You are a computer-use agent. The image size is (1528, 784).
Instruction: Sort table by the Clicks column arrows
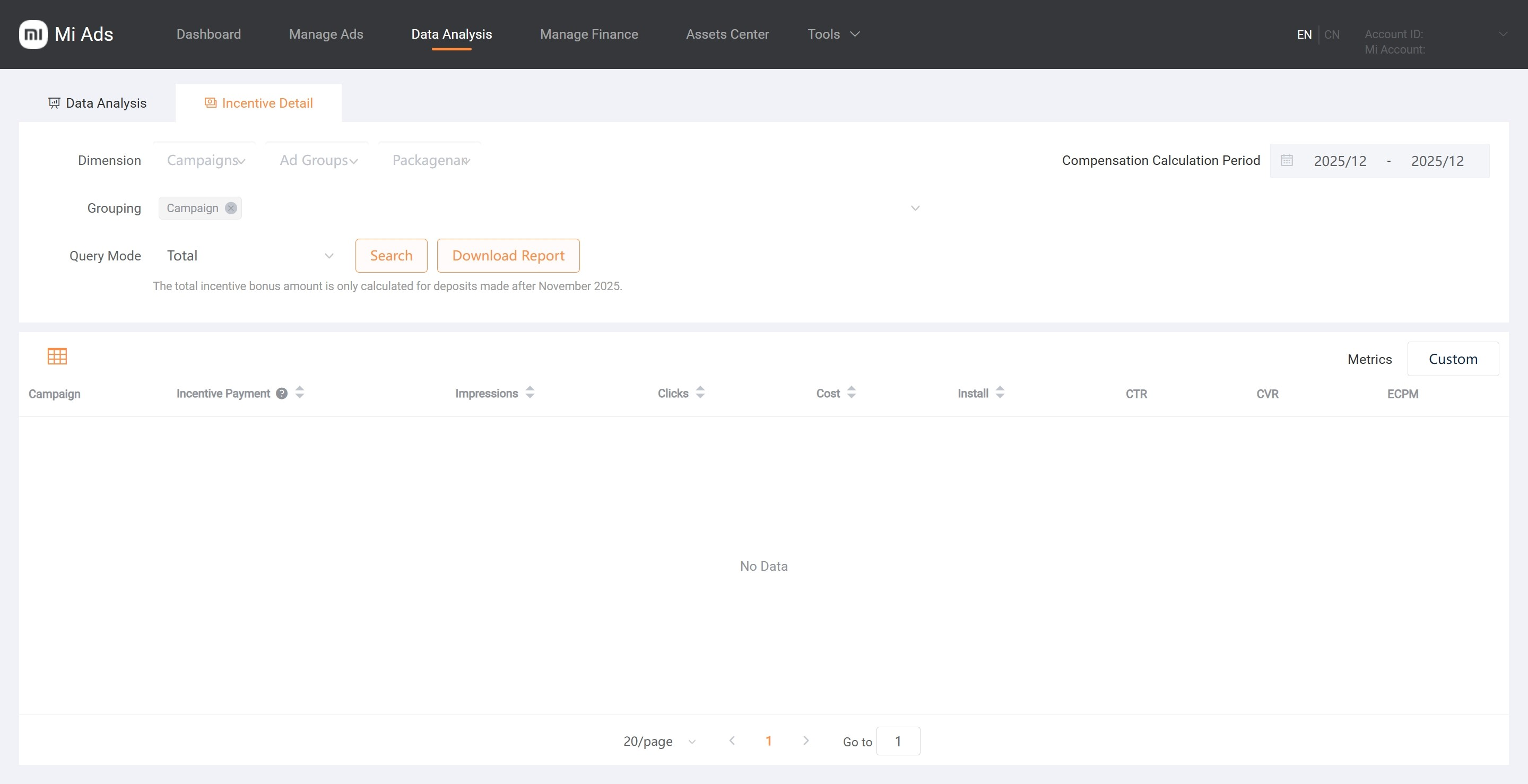700,393
